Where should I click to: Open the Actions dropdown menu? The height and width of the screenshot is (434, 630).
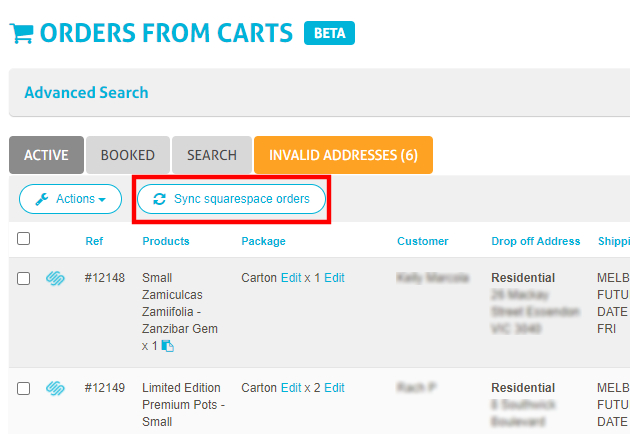pyautogui.click(x=70, y=199)
